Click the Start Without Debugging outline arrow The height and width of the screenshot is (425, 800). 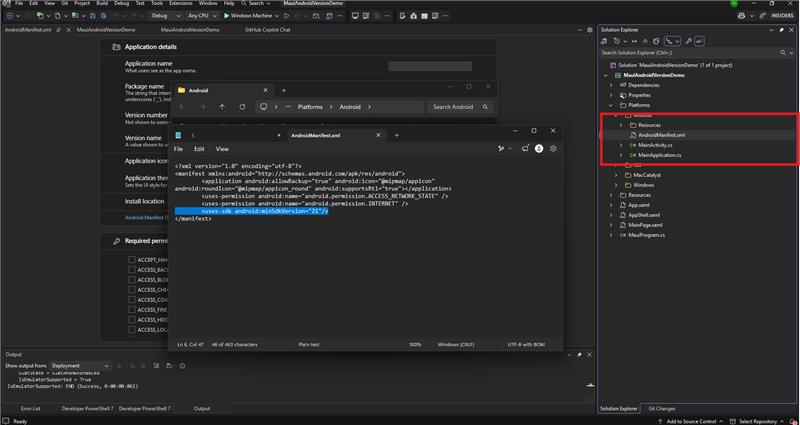tap(286, 16)
